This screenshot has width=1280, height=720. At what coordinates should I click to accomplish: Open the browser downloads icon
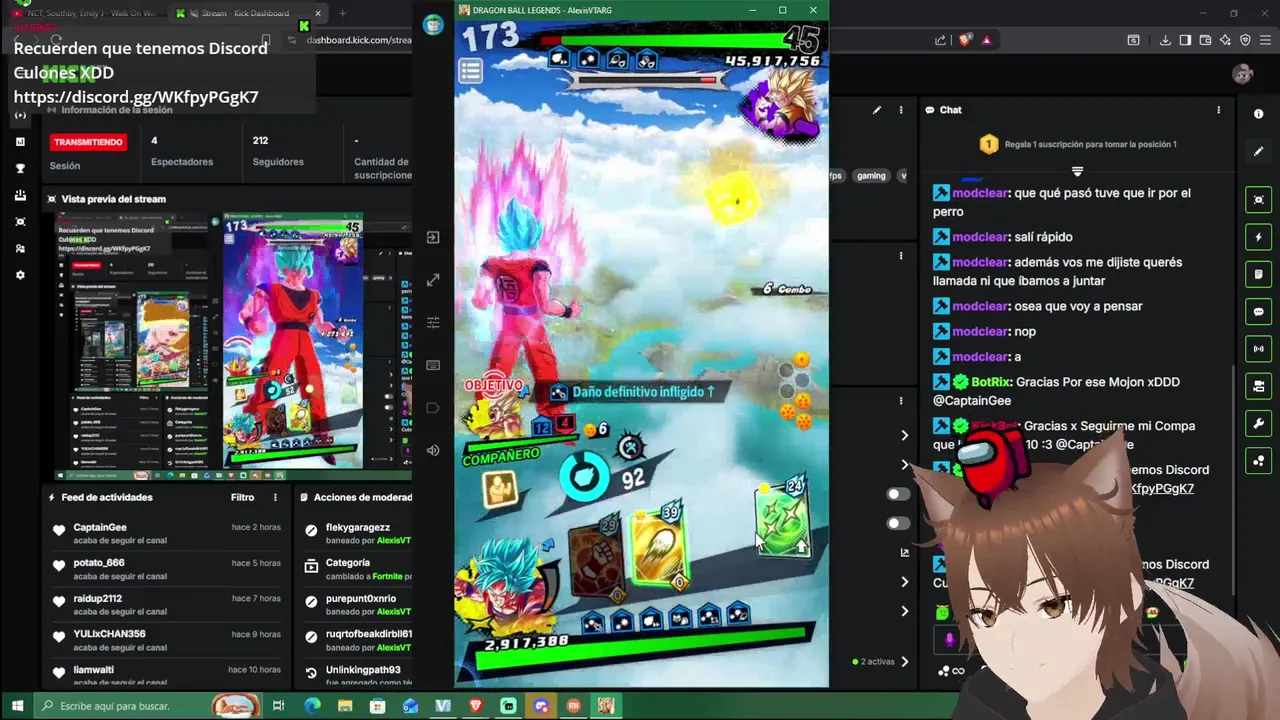[1165, 40]
